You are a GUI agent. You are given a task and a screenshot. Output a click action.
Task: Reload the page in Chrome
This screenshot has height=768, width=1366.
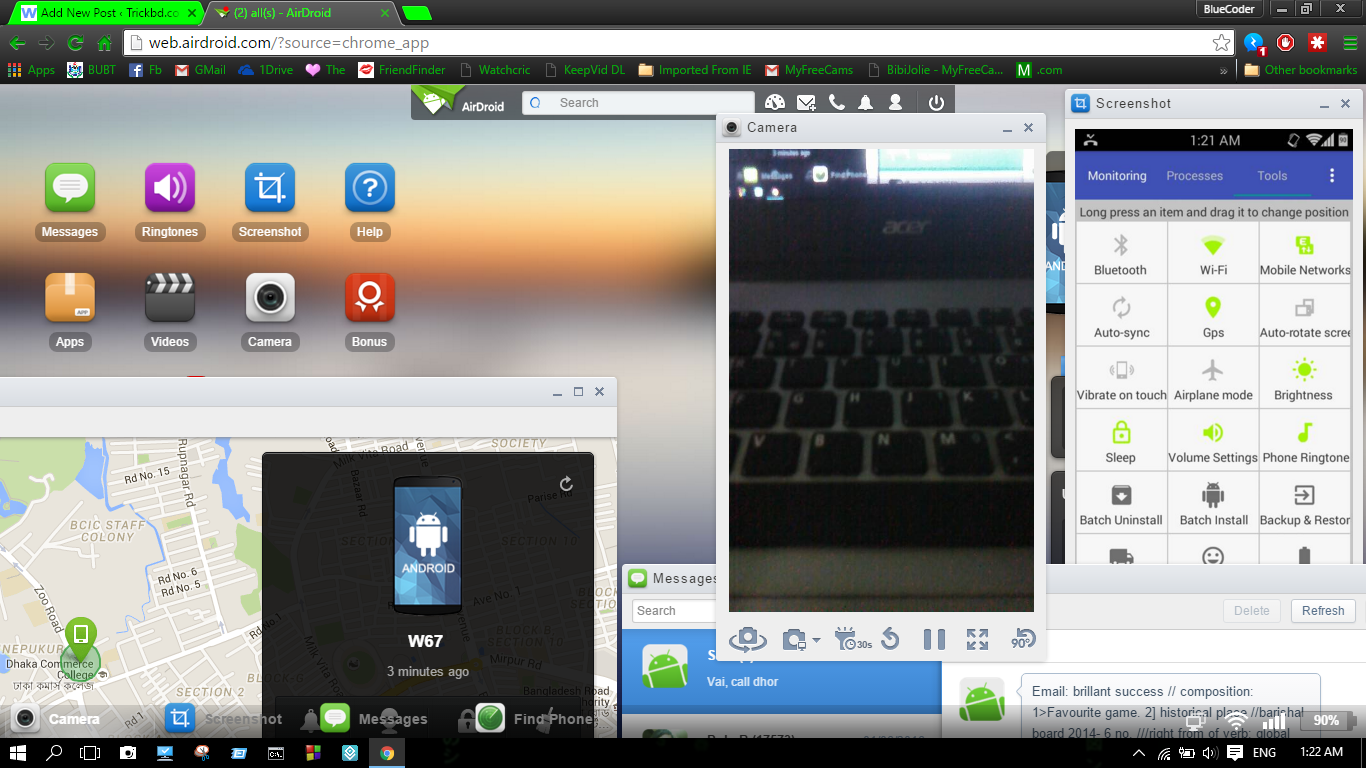75,43
